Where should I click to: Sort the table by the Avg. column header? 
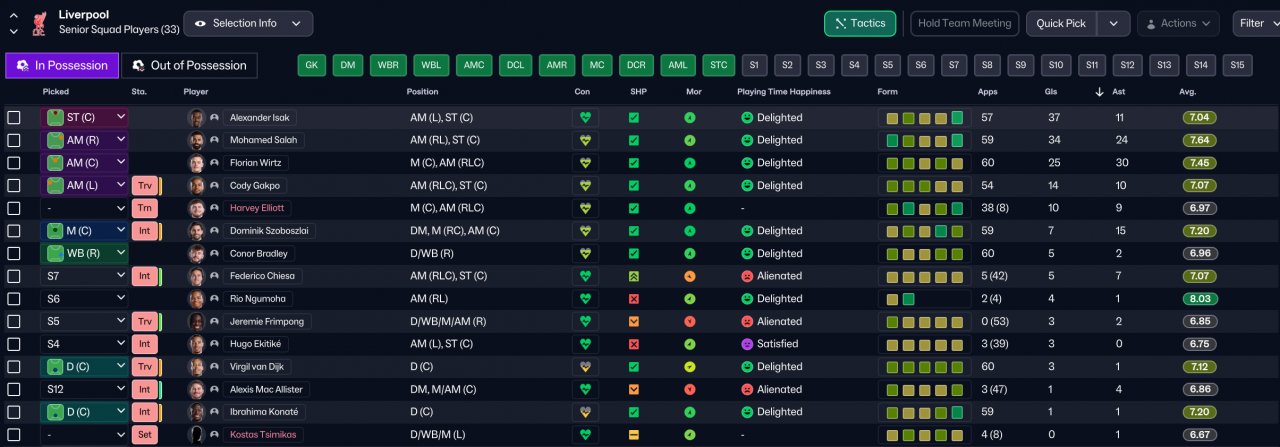point(1187,92)
